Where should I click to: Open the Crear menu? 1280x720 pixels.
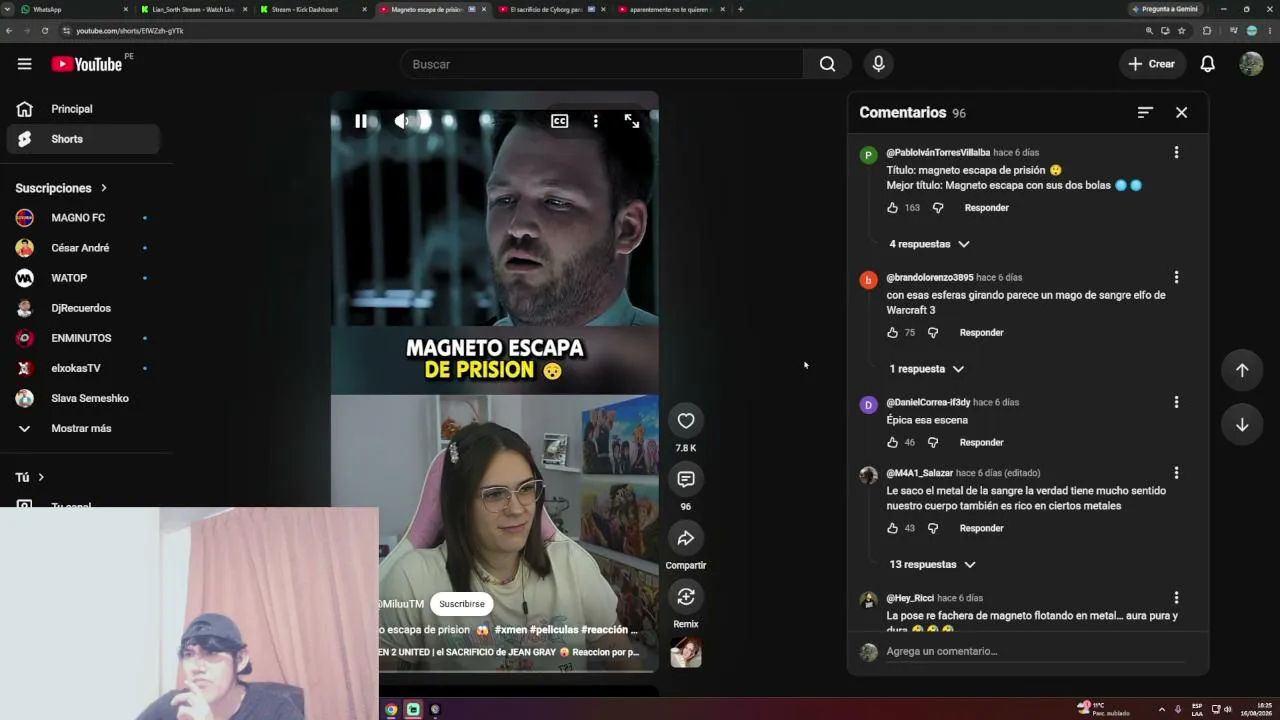coord(1151,64)
